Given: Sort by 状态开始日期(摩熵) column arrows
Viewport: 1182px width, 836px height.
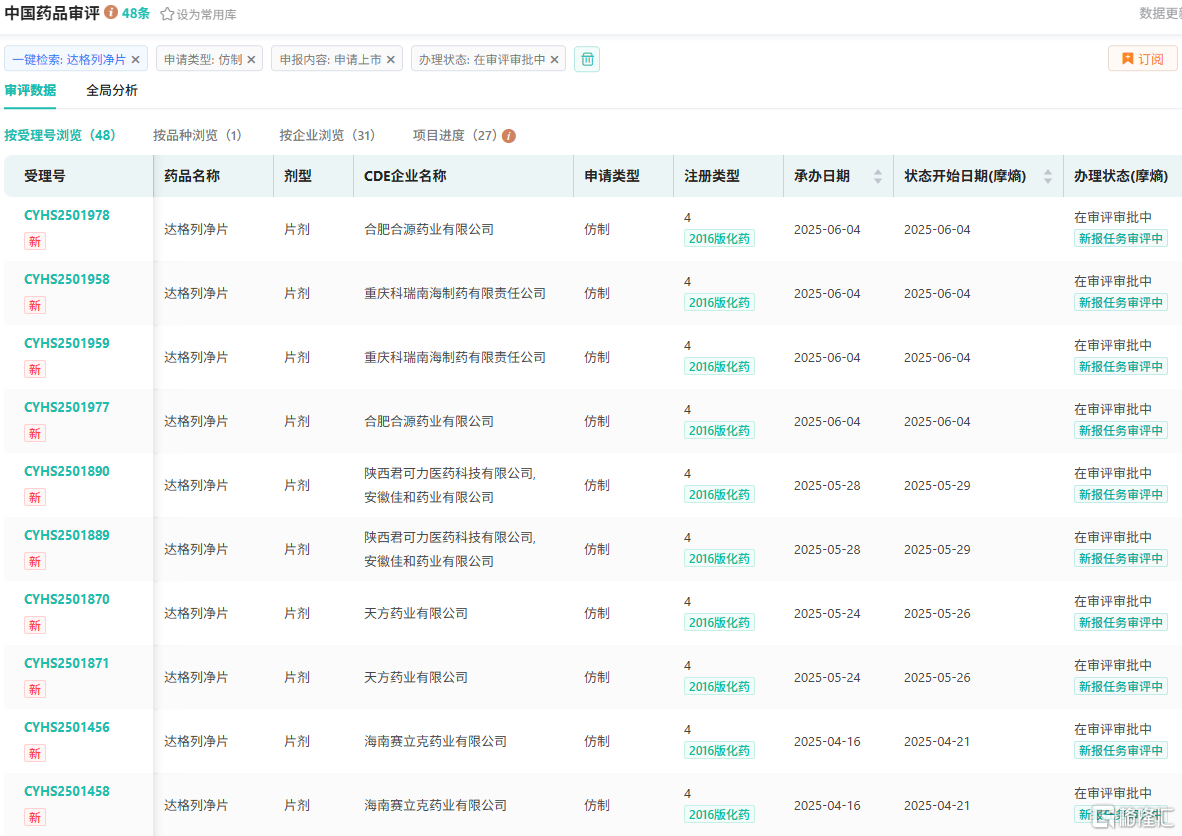Looking at the screenshot, I should pos(1048,176).
